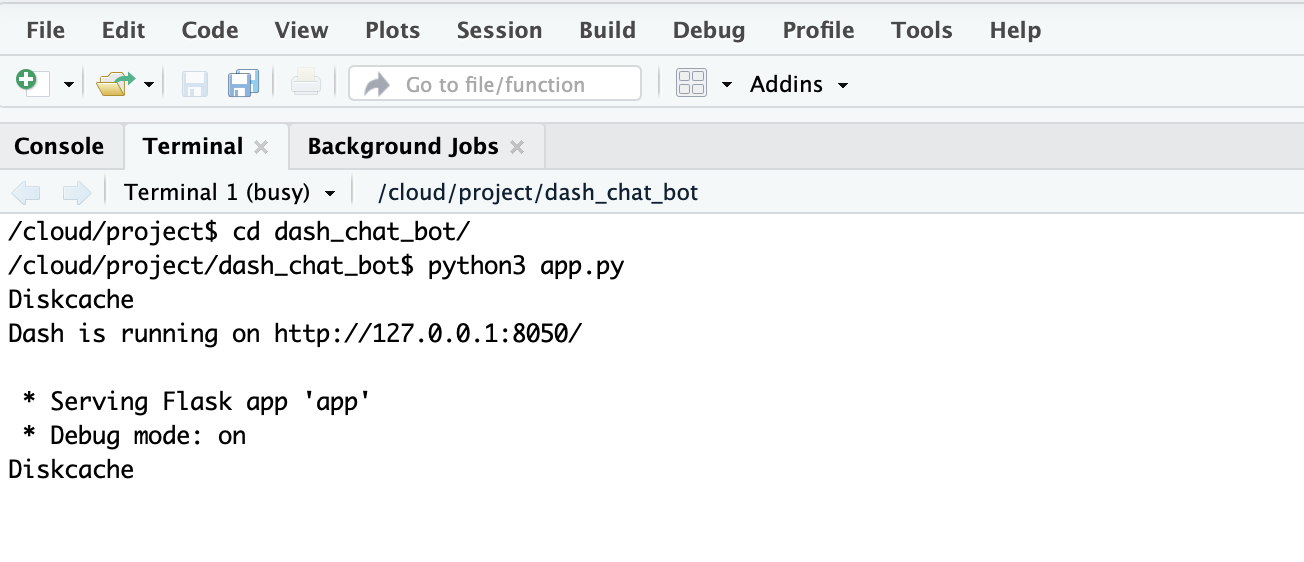Click the workspace panes grid icon
1304x562 pixels.
coord(691,84)
